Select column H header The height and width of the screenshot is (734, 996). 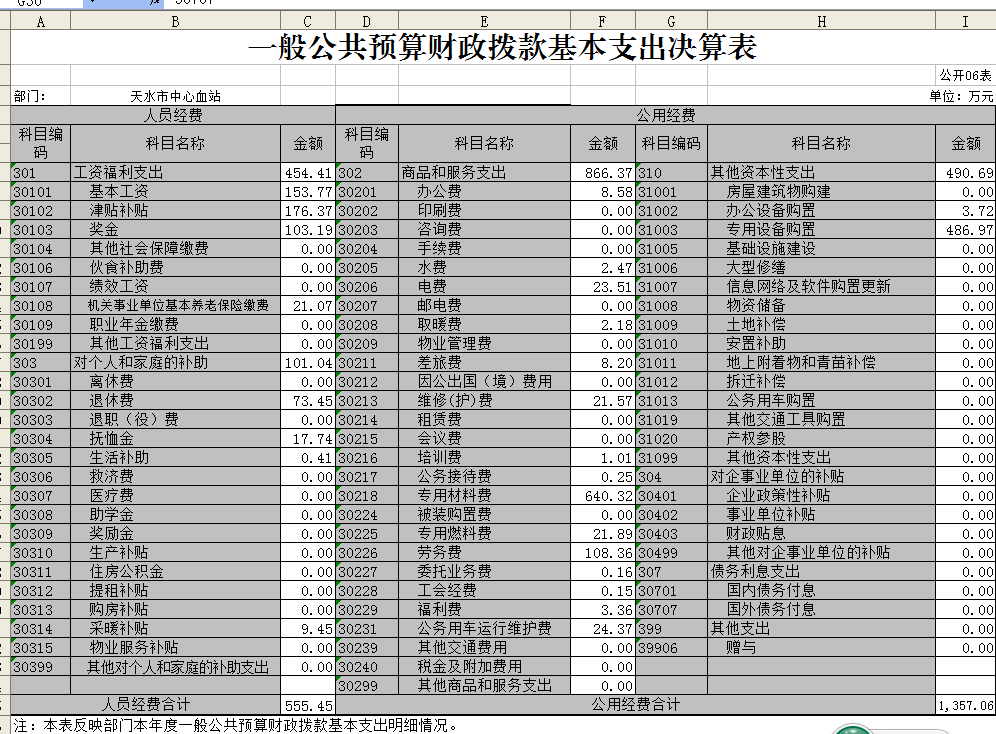click(x=820, y=21)
